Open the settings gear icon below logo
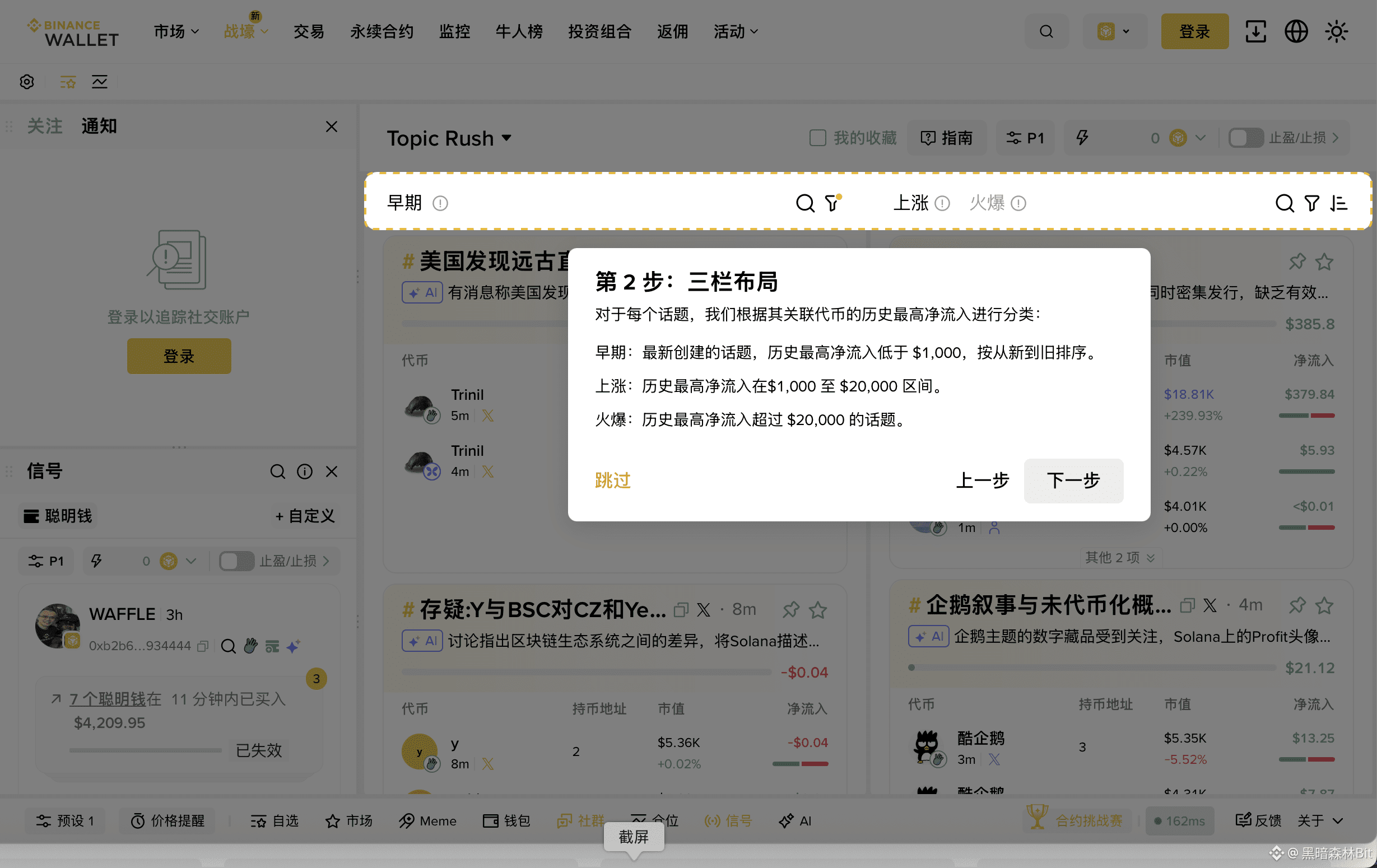This screenshot has width=1377, height=868. tap(27, 82)
